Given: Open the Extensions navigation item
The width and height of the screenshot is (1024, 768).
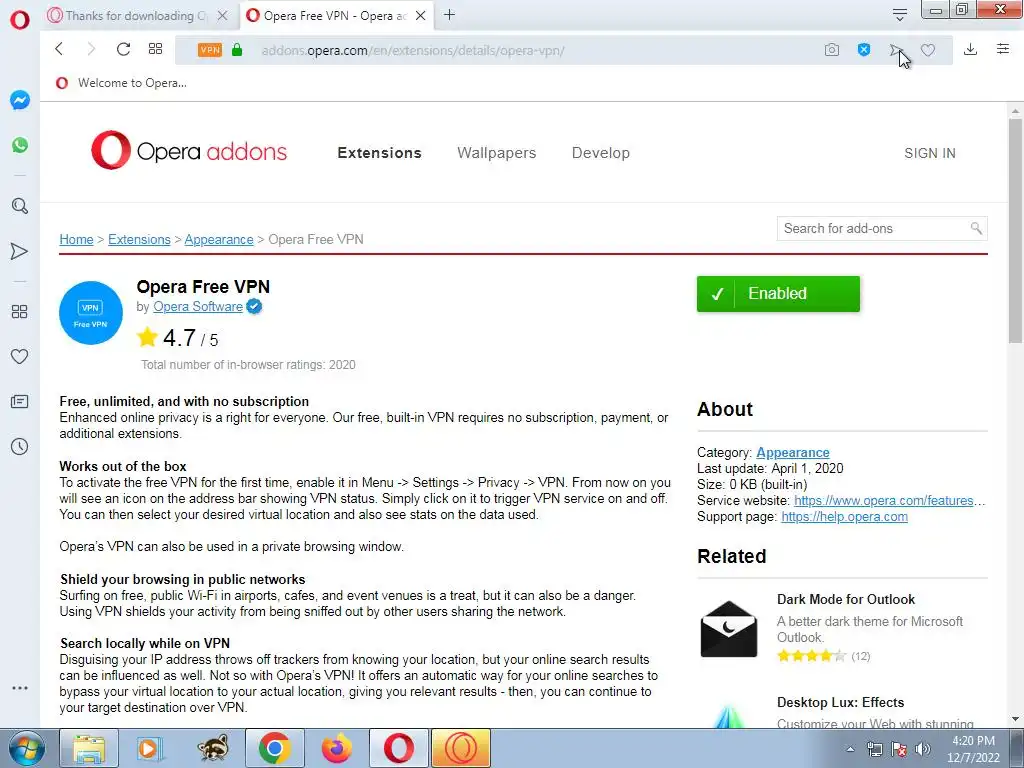Looking at the screenshot, I should [379, 153].
